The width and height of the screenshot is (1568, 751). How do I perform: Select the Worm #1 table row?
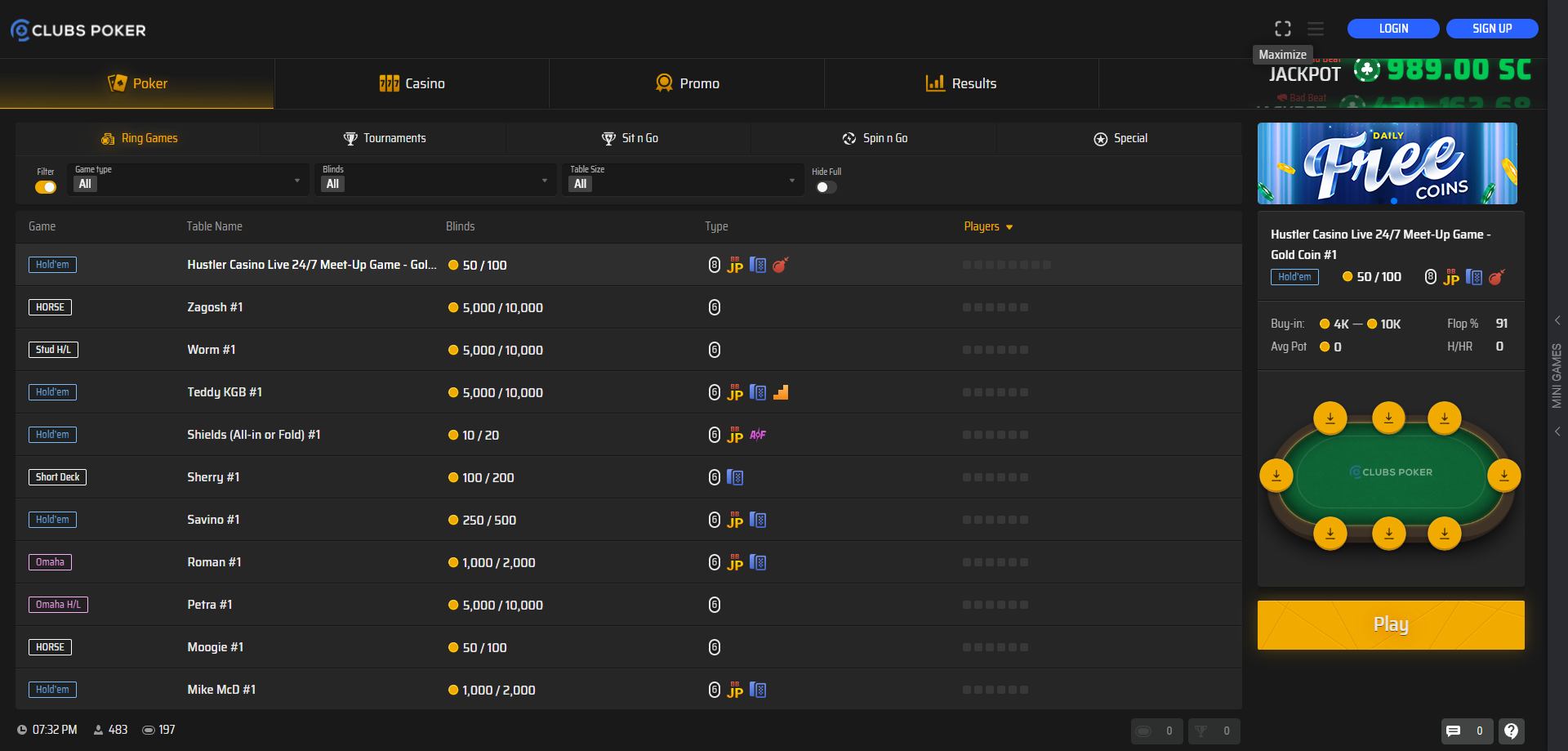coord(629,350)
